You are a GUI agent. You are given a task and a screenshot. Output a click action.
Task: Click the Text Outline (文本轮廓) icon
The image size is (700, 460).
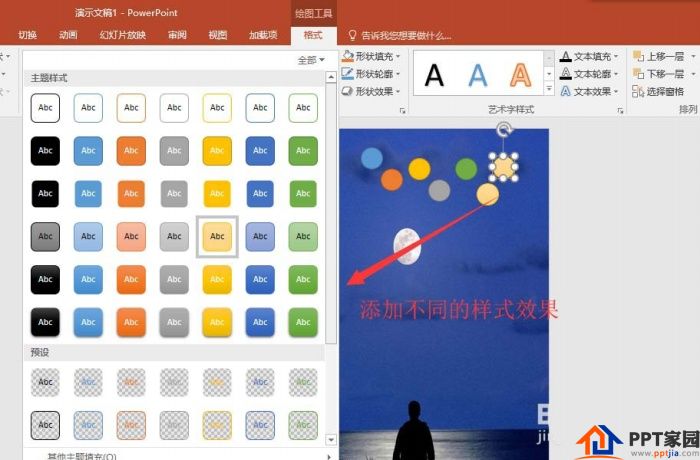[x=566, y=74]
